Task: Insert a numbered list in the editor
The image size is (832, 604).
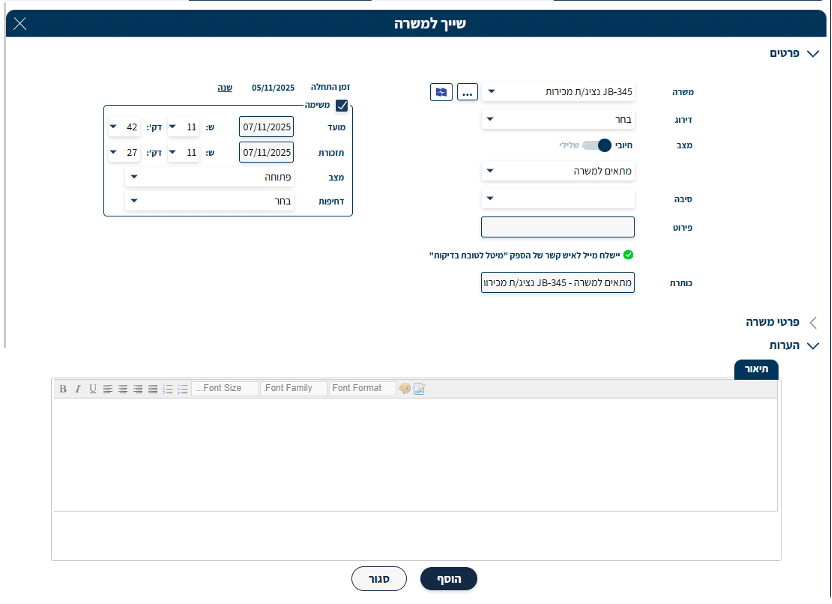Action: 168,389
